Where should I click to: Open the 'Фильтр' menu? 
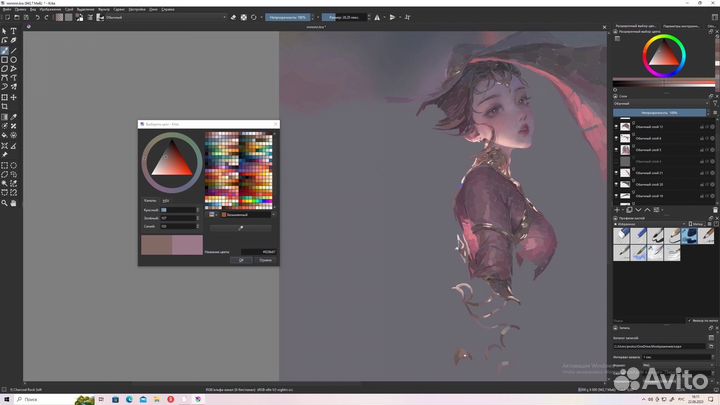pyautogui.click(x=104, y=8)
